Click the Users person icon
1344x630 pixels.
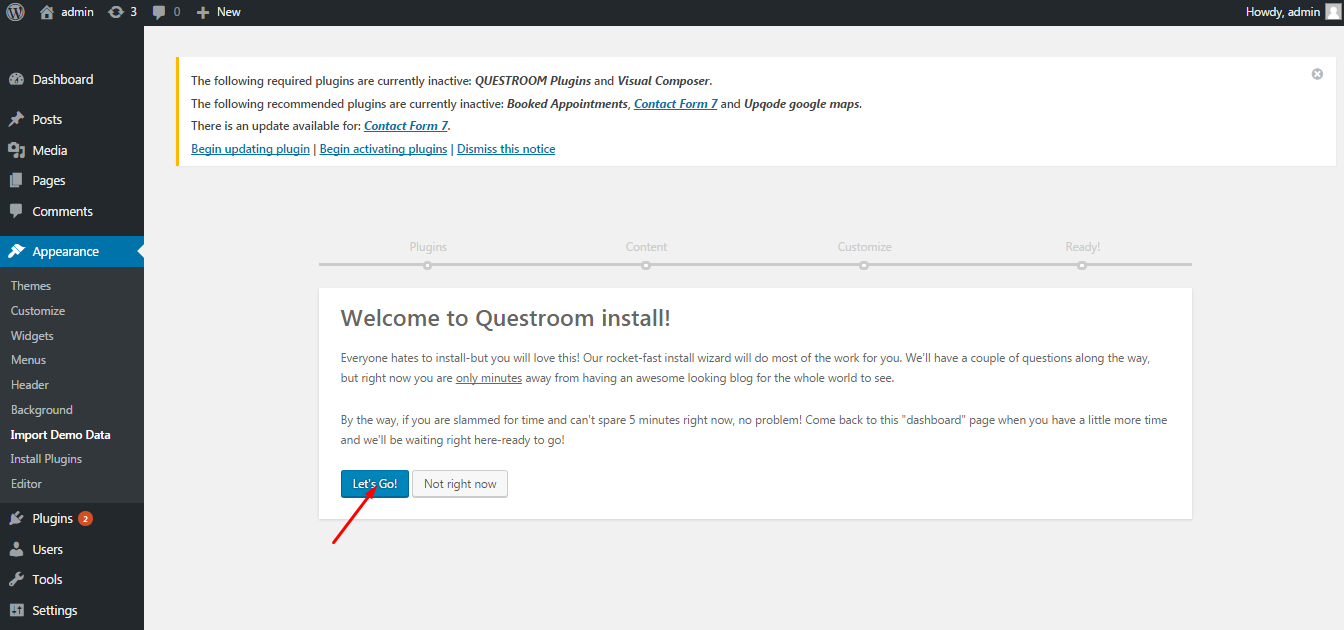pyautogui.click(x=16, y=549)
